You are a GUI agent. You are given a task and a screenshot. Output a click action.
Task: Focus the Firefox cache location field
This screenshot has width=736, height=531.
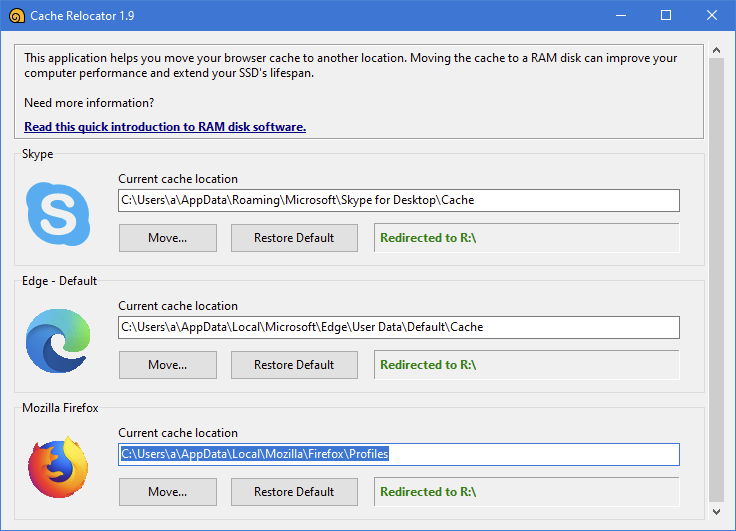coord(399,454)
